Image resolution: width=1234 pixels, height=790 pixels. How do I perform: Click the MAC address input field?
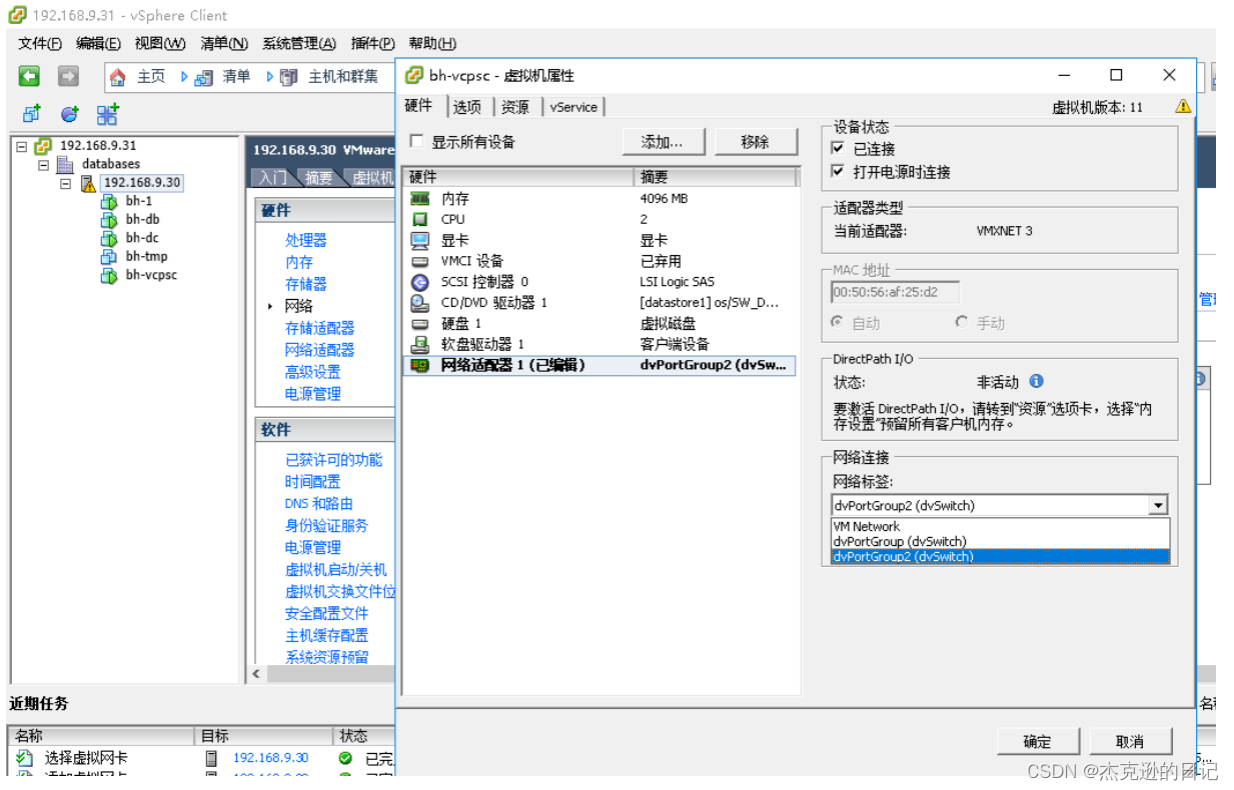point(895,292)
